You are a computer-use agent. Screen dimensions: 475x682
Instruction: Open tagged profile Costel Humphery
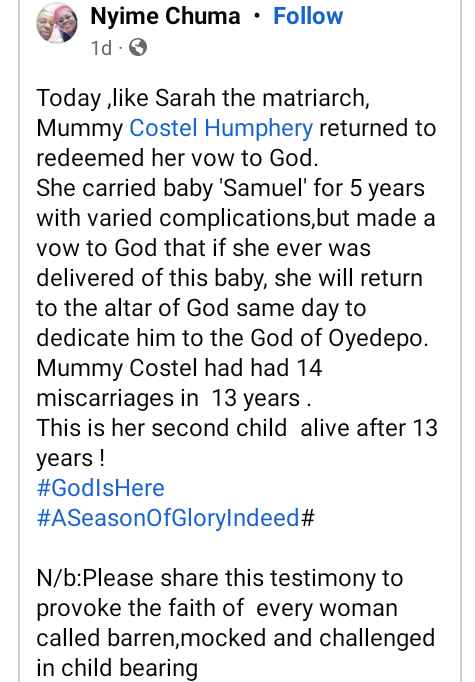click(x=221, y=128)
